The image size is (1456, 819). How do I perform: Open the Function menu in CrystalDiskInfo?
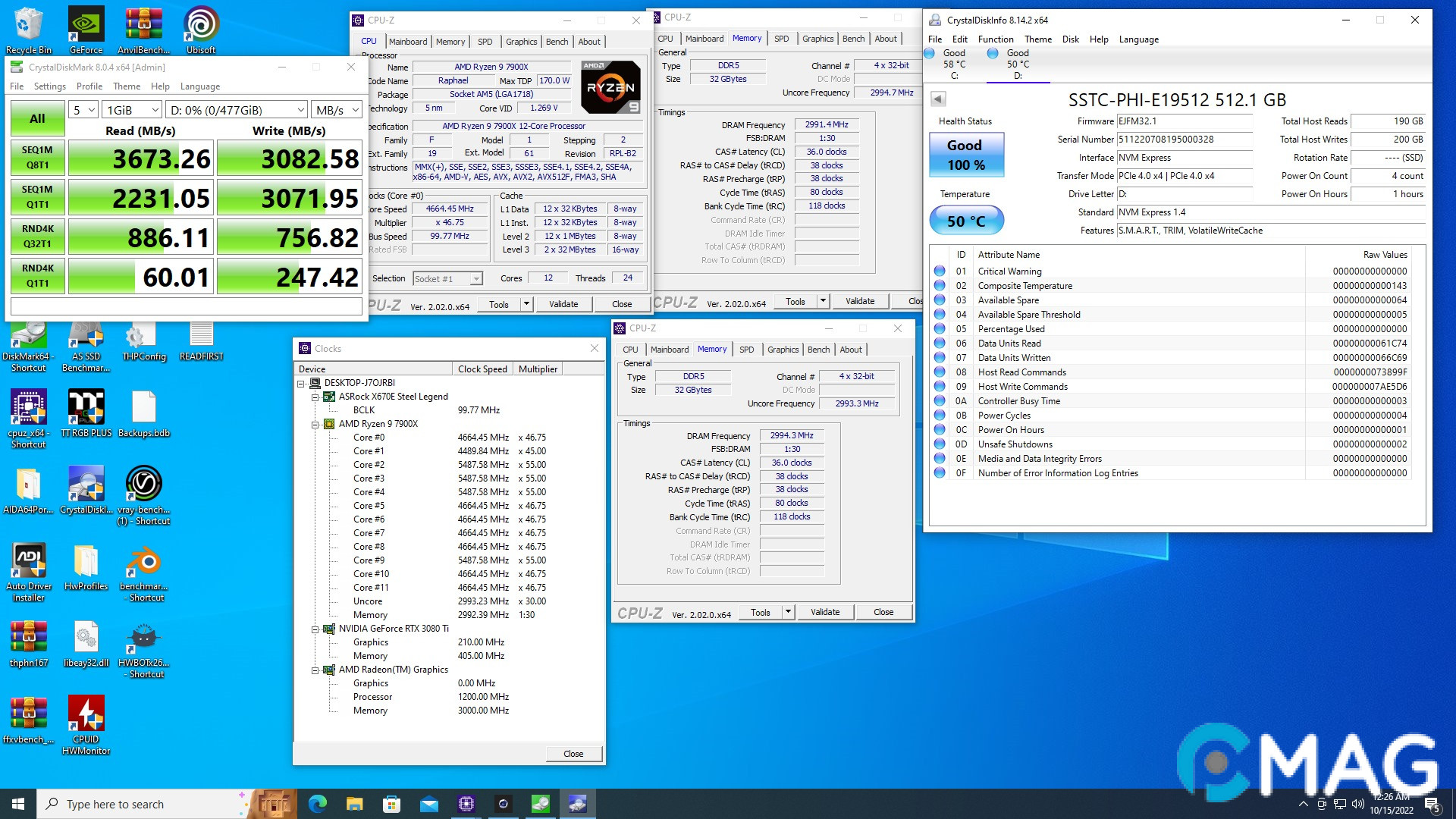(x=996, y=39)
